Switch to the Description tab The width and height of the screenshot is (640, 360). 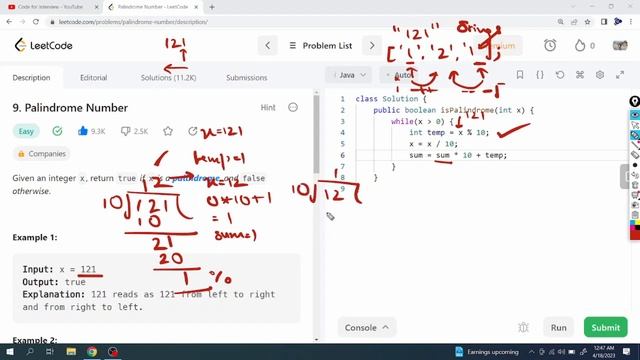[x=31, y=78]
